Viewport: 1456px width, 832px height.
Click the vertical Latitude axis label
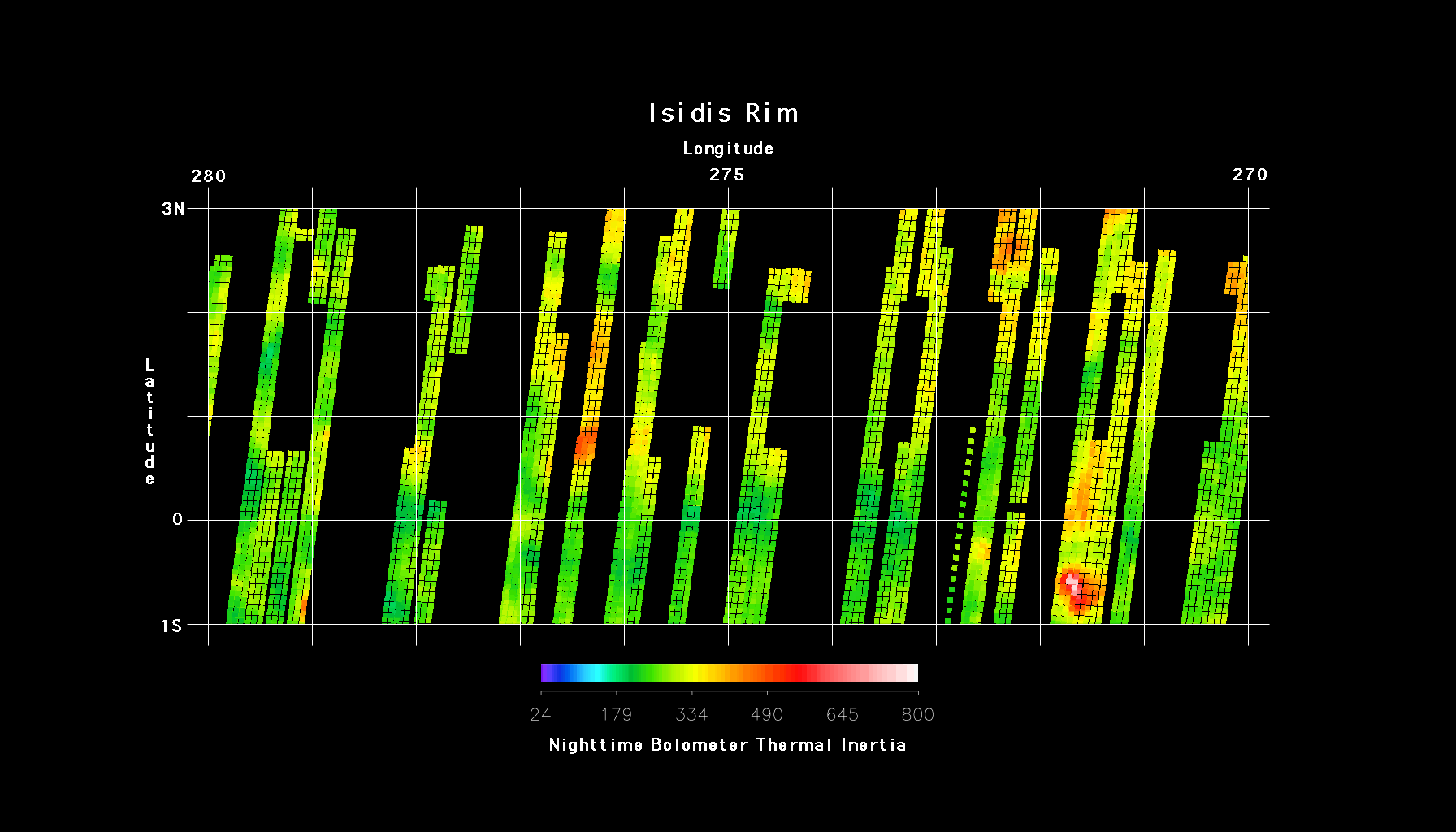[149, 421]
